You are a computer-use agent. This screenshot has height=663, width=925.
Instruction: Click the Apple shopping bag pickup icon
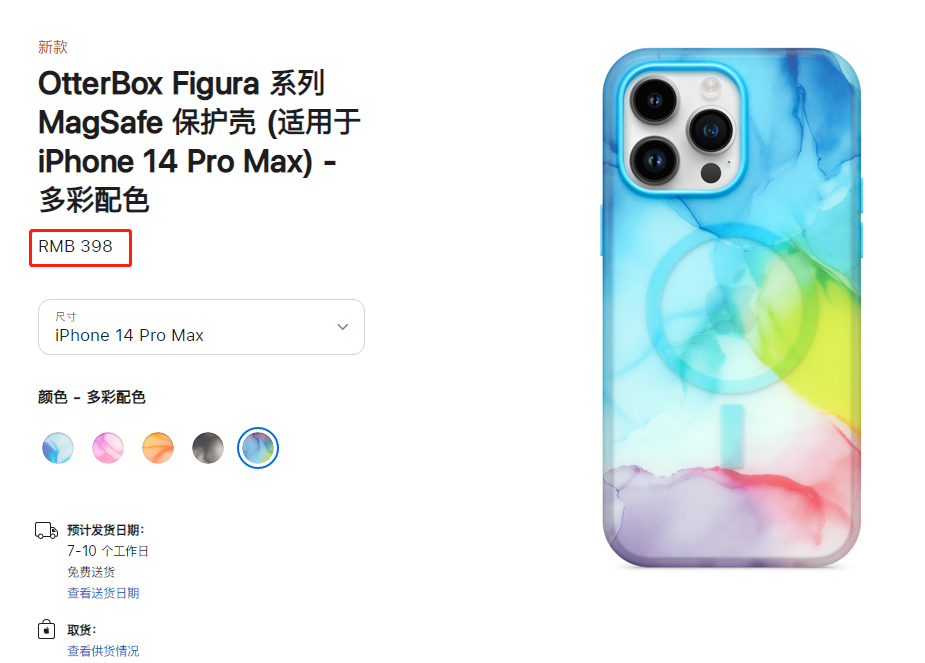pyautogui.click(x=47, y=629)
